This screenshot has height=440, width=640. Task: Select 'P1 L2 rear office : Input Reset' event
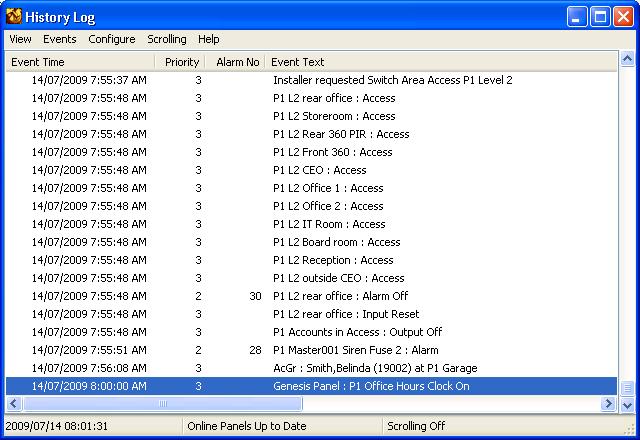point(311,314)
